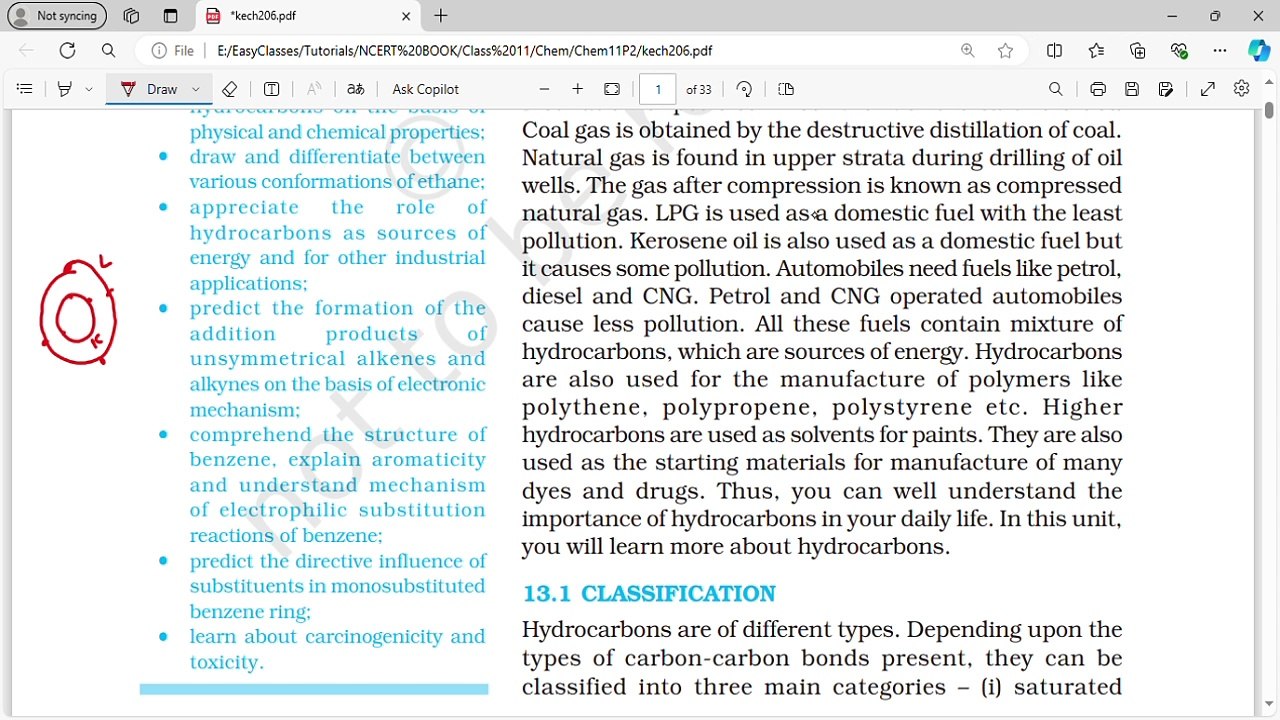Open the Workspaces icon
This screenshot has width=1280, height=720.
pos(131,16)
